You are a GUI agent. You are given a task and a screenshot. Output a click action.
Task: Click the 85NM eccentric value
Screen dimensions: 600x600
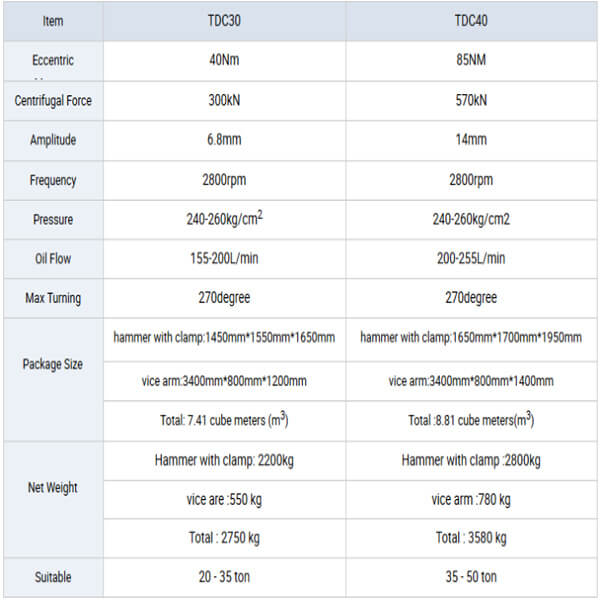coord(470,61)
